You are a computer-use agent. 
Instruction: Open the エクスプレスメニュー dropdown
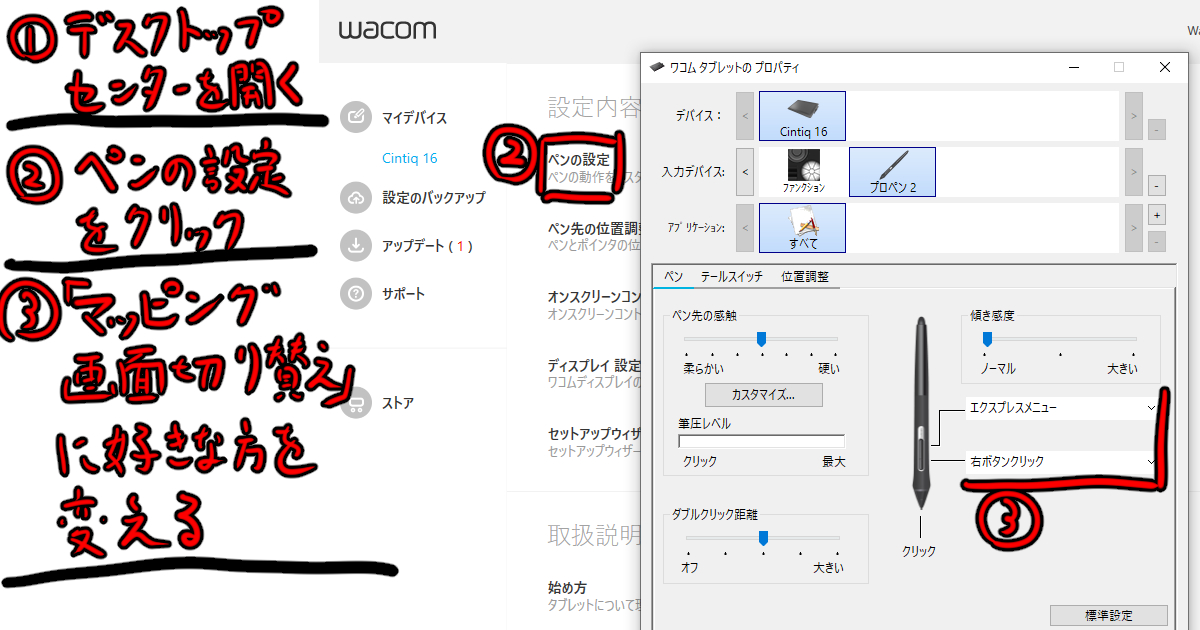1060,407
